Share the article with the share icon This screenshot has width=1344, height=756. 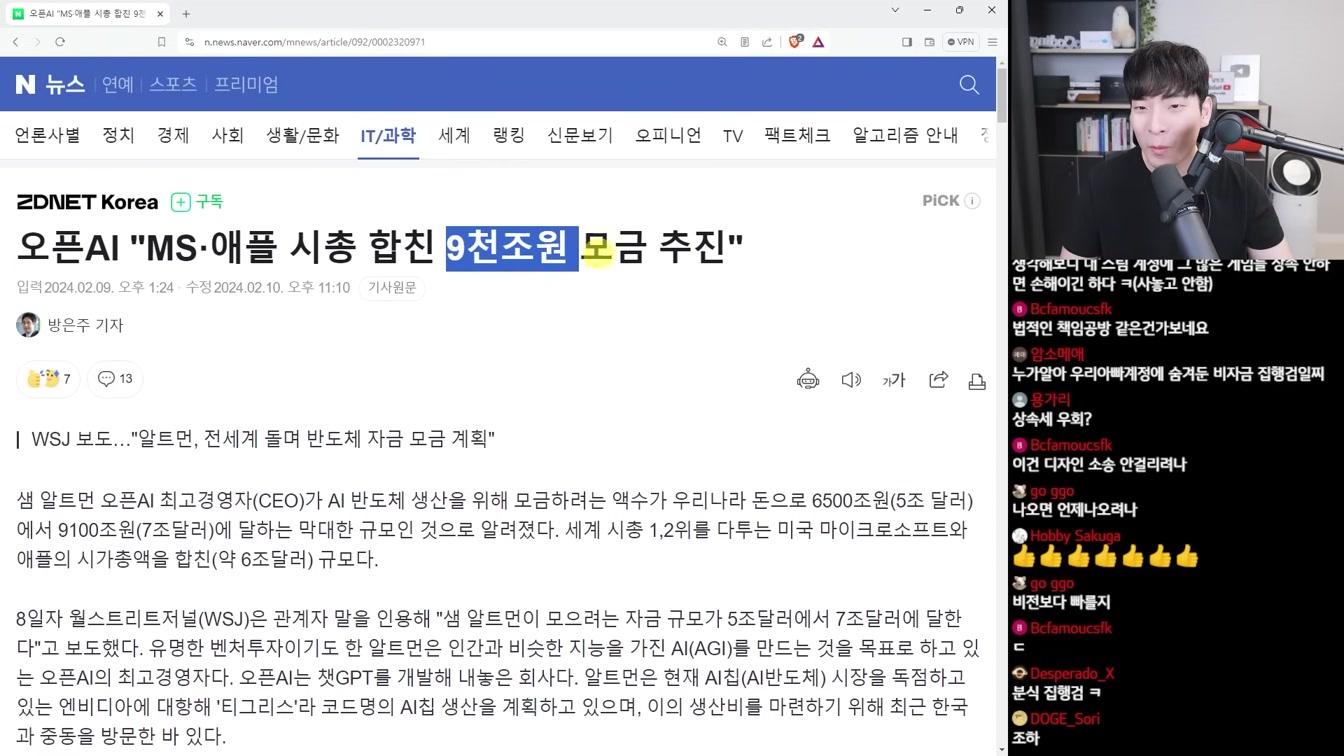pyautogui.click(x=938, y=380)
